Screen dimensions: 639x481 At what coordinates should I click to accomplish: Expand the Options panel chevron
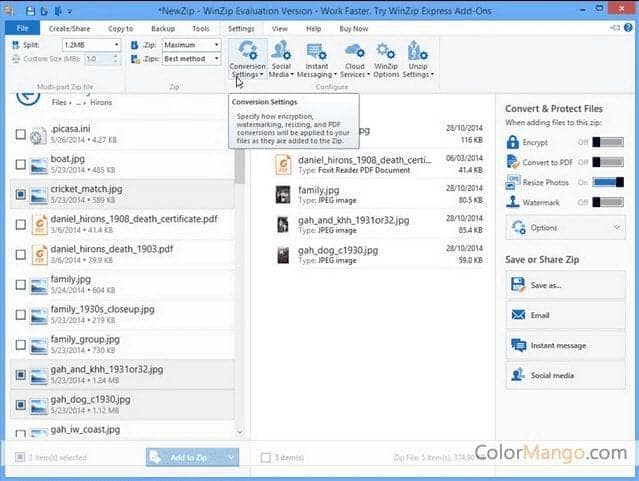(617, 227)
